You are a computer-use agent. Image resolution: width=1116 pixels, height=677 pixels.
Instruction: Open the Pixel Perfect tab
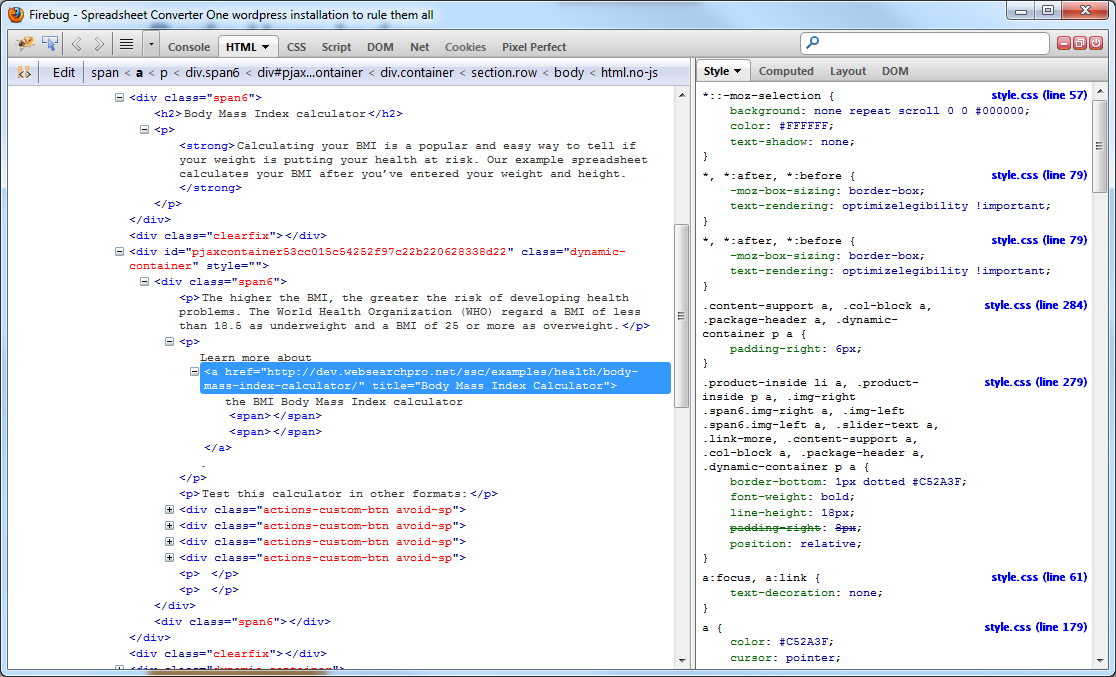(x=534, y=47)
